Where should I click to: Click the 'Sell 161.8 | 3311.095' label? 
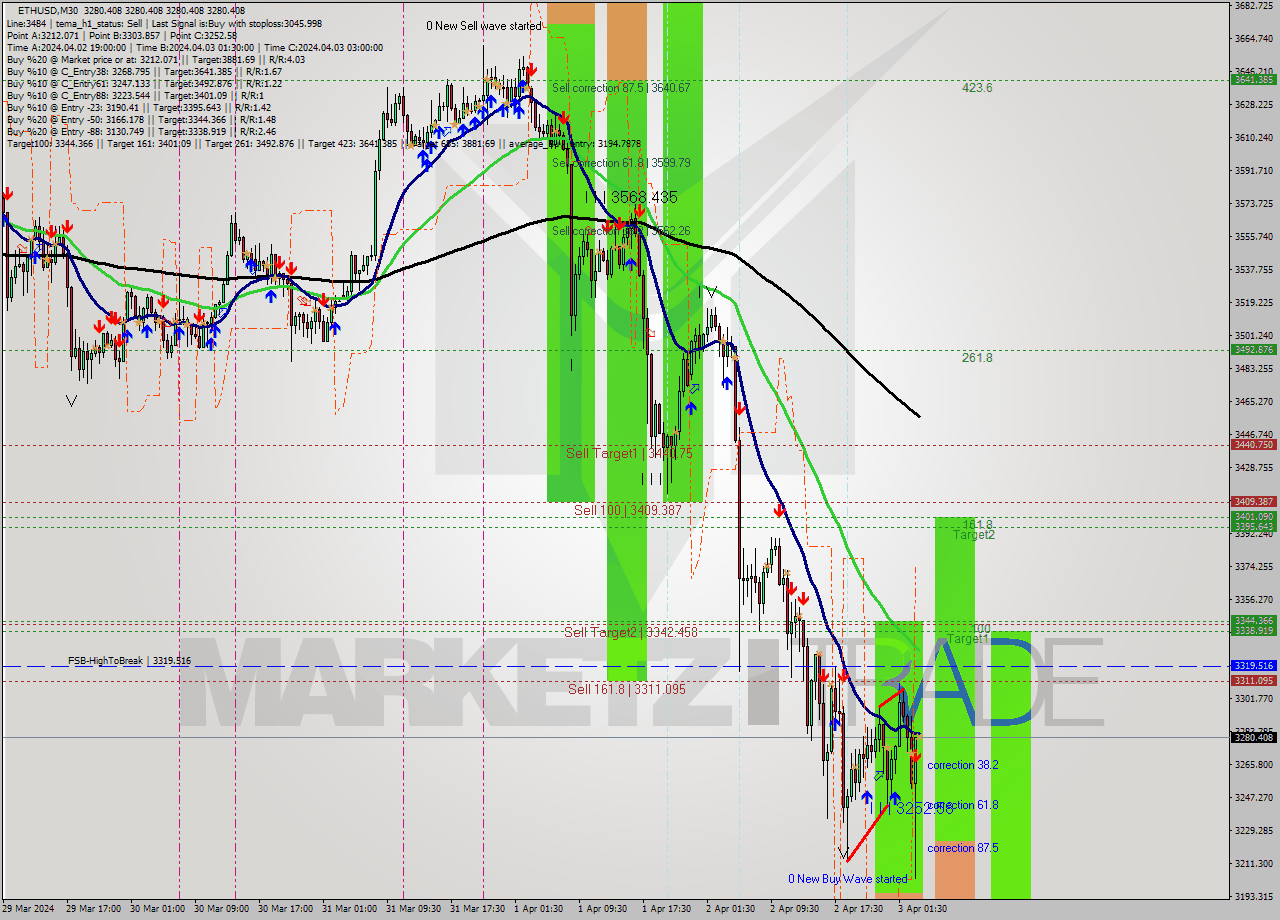pyautogui.click(x=627, y=689)
